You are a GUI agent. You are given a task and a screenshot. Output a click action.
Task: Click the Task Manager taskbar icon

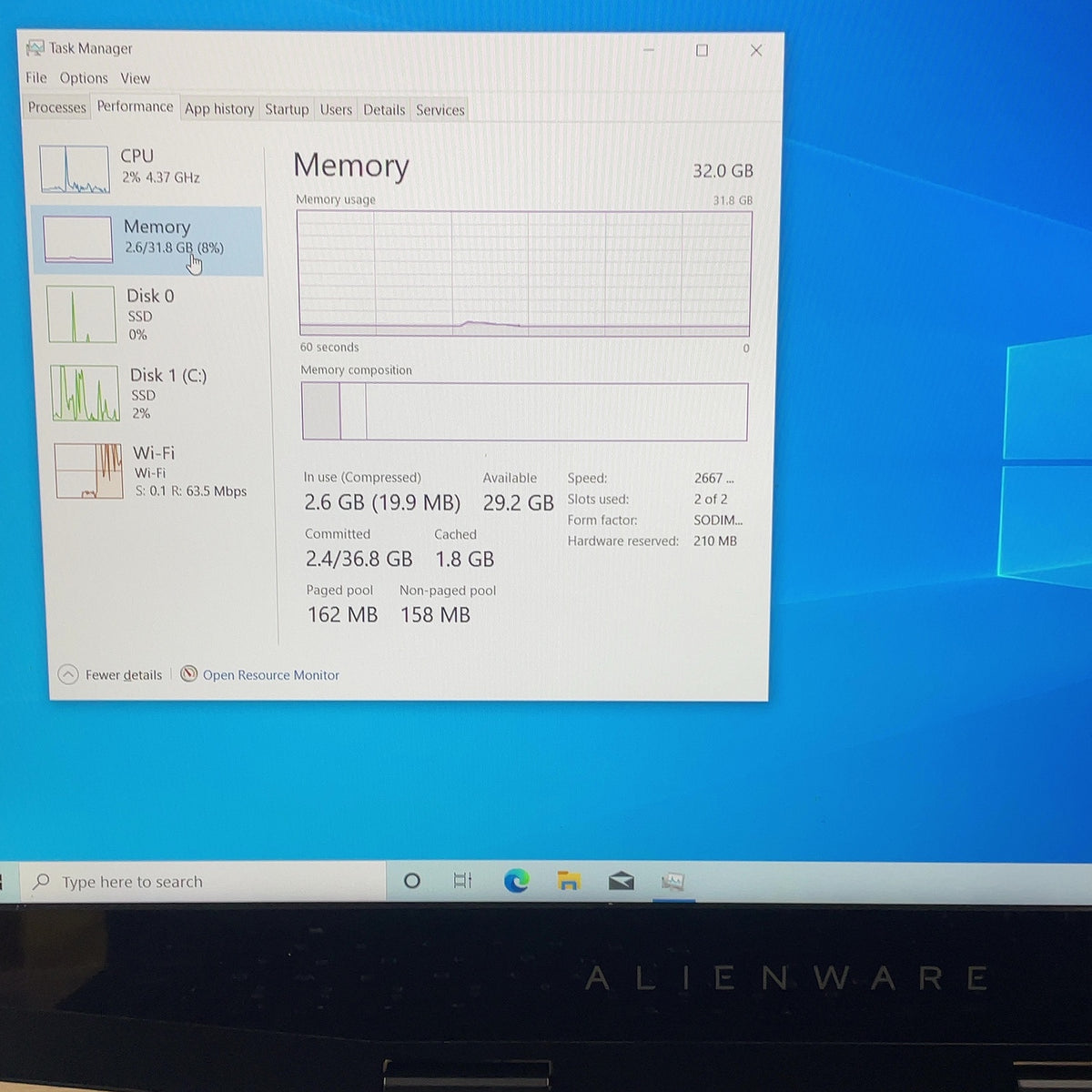(672, 881)
